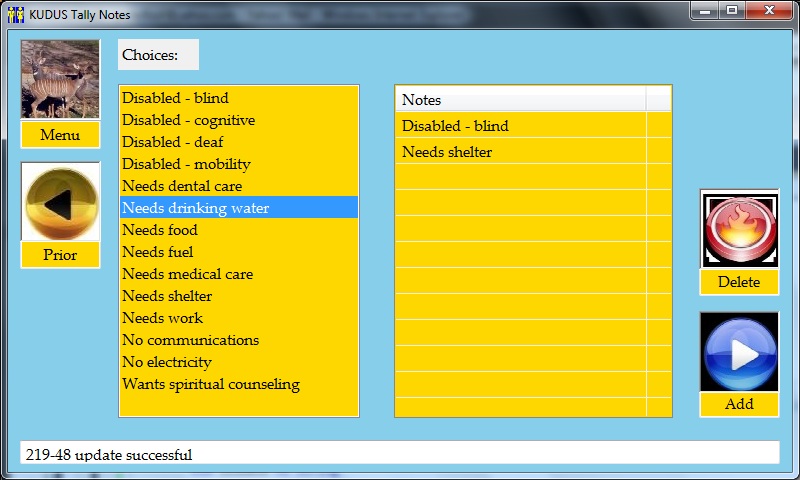Click the kudu antelope Menu image
800x480 pixels.
pyautogui.click(x=60, y=80)
